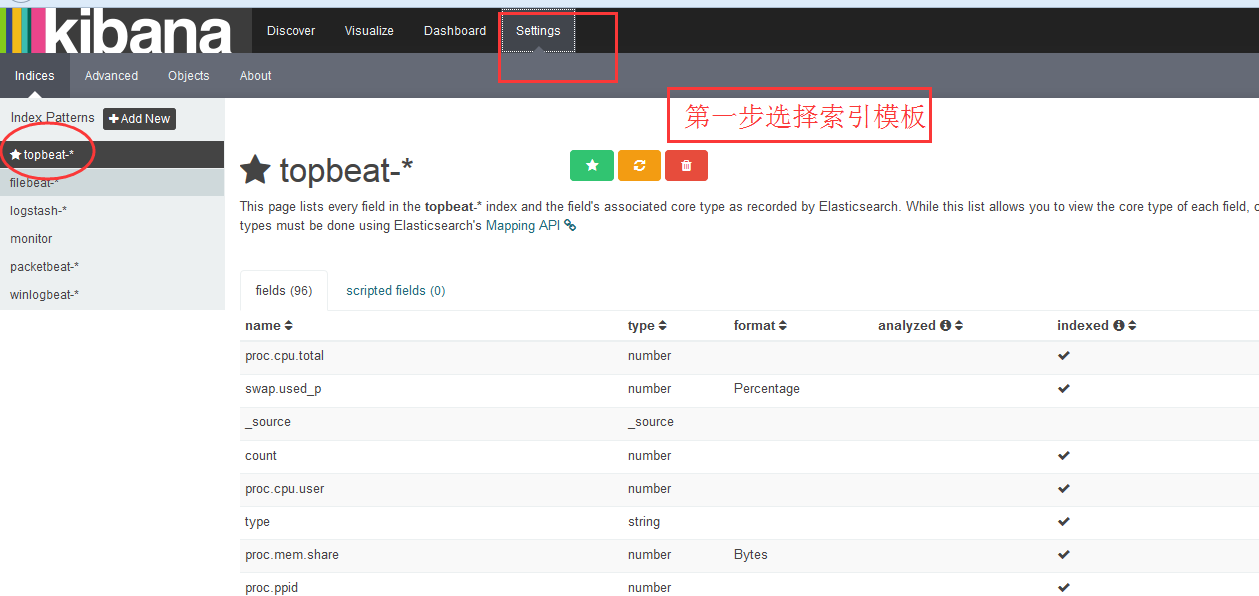
Task: Click info icon next to indexed column
Action: click(x=1118, y=325)
